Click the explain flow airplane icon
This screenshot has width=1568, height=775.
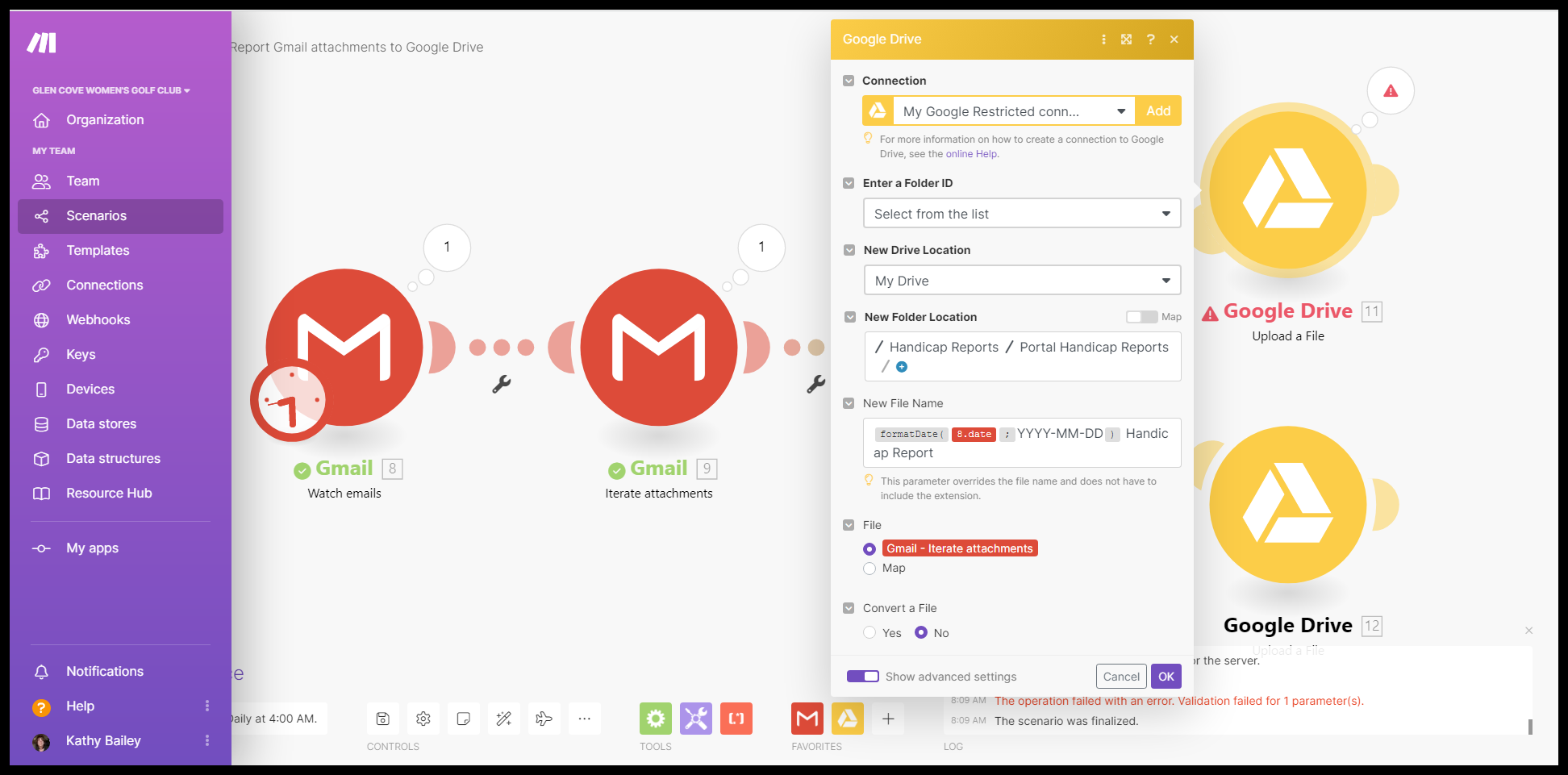pos(544,719)
